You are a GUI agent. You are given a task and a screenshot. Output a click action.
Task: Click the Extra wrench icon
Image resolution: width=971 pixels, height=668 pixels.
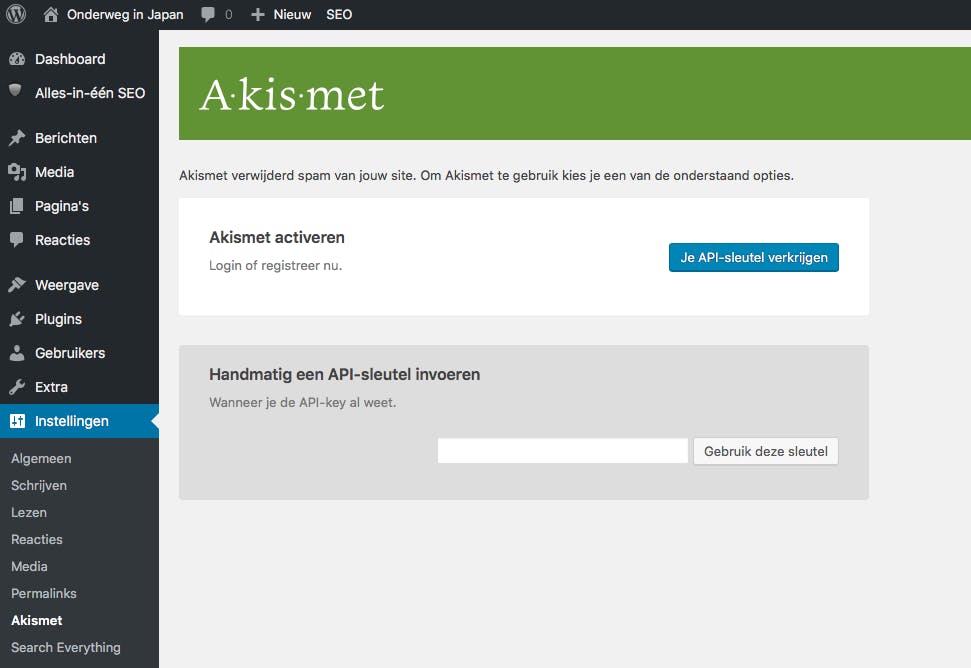click(x=17, y=387)
